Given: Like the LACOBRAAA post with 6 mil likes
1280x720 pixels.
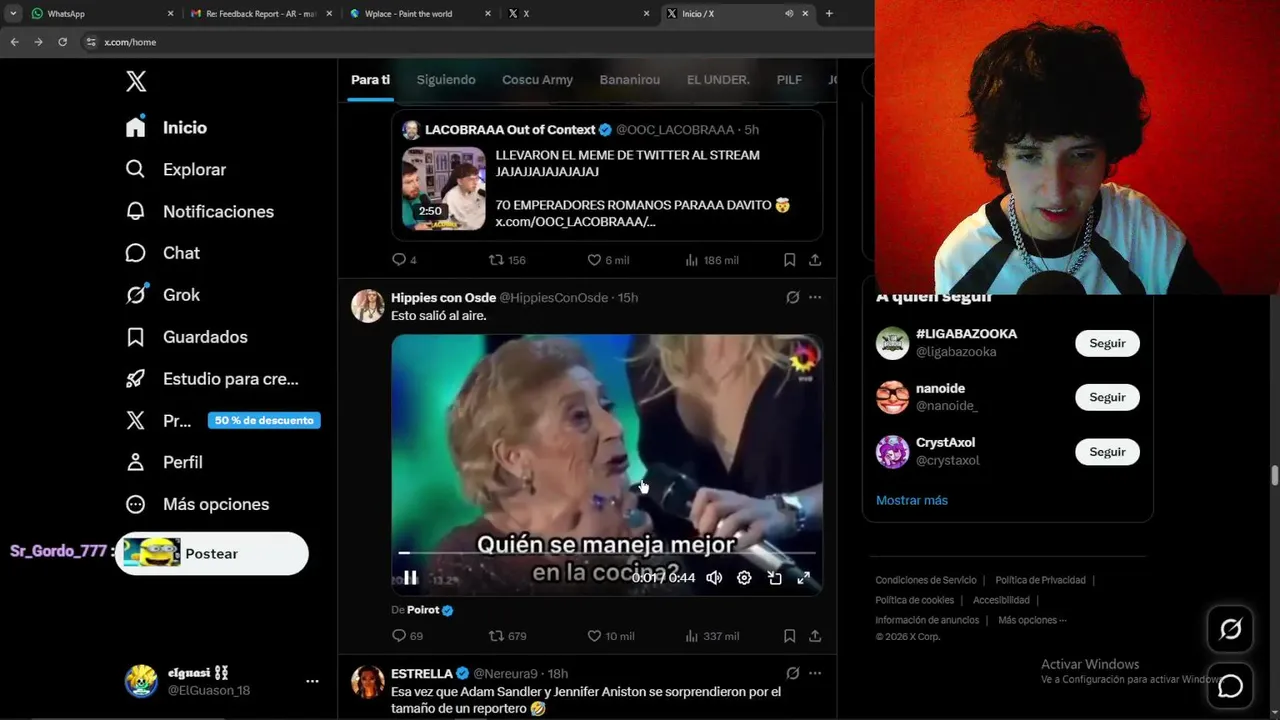Looking at the screenshot, I should [x=608, y=260].
